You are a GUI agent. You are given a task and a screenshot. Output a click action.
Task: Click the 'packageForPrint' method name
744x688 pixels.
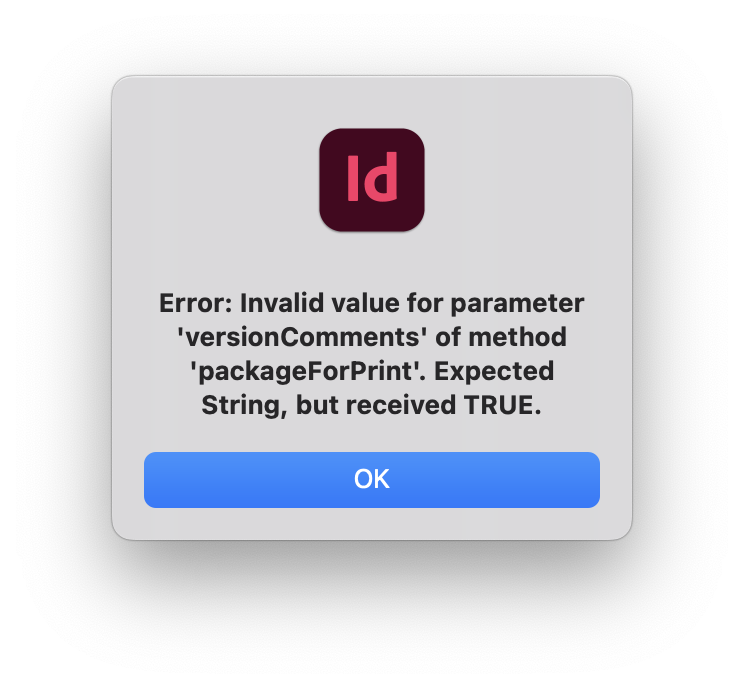point(308,372)
